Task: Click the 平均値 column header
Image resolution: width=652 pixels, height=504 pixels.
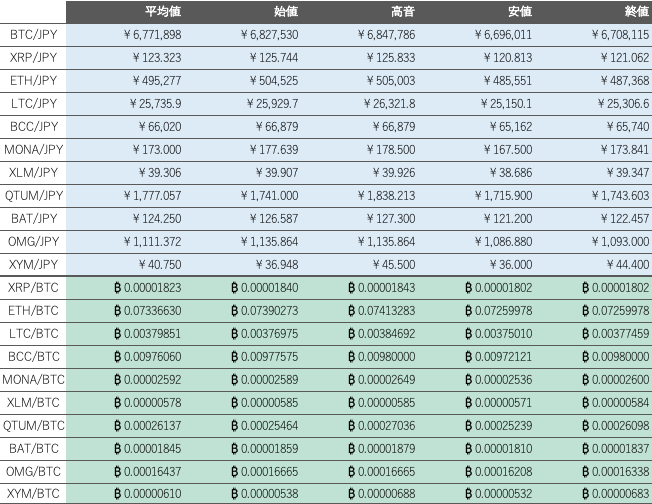Action: (x=163, y=11)
